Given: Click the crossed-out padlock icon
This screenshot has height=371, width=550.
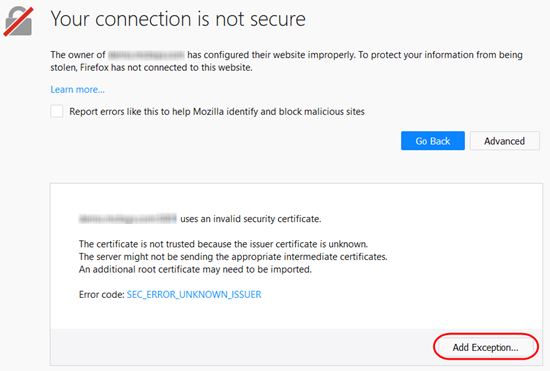Looking at the screenshot, I should coord(18,21).
